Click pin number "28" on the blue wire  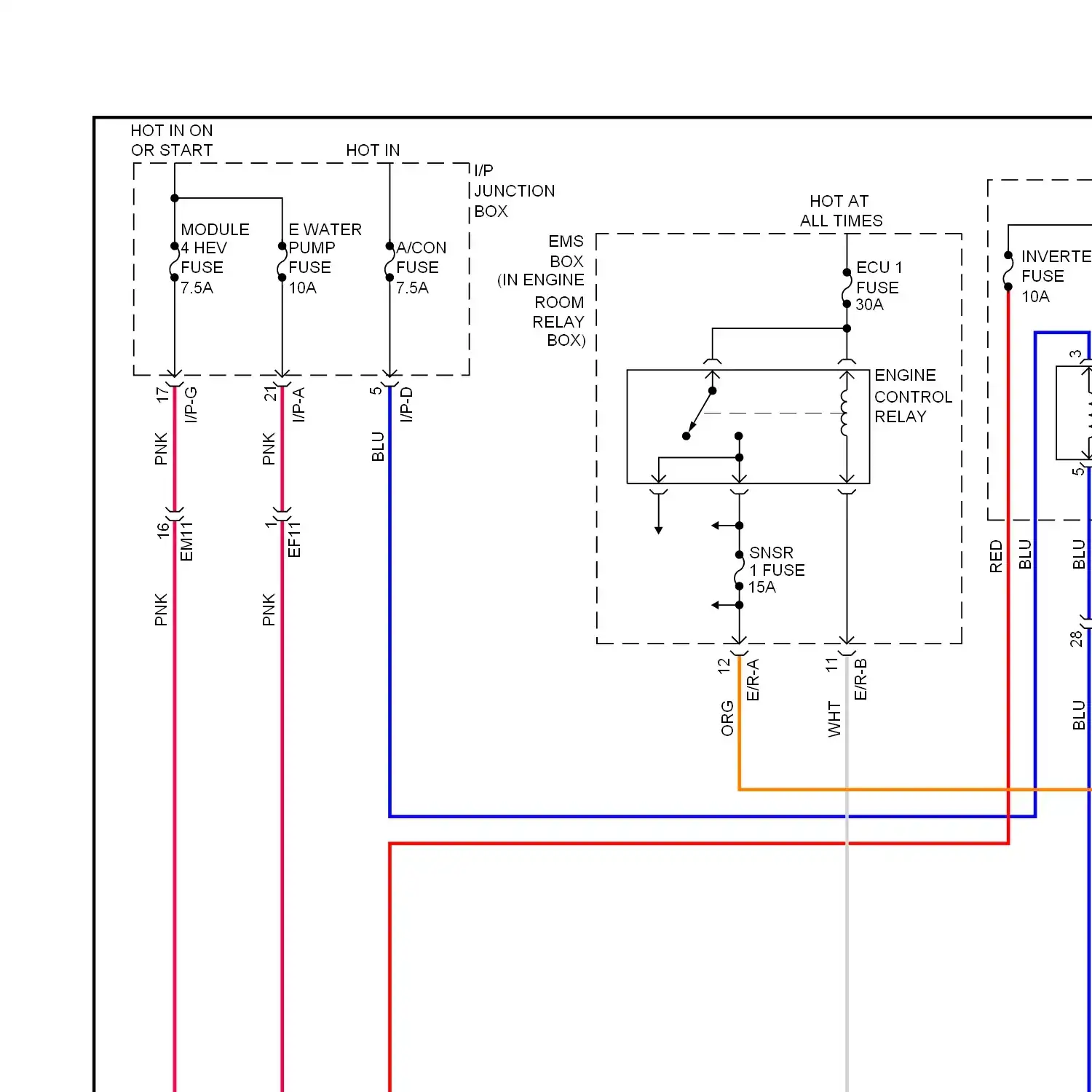(1076, 639)
